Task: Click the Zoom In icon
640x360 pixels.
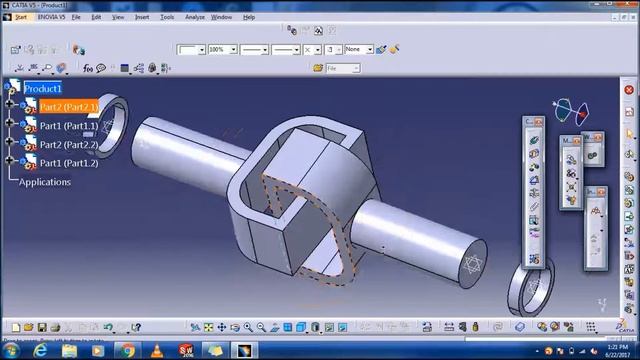Action: 248,327
